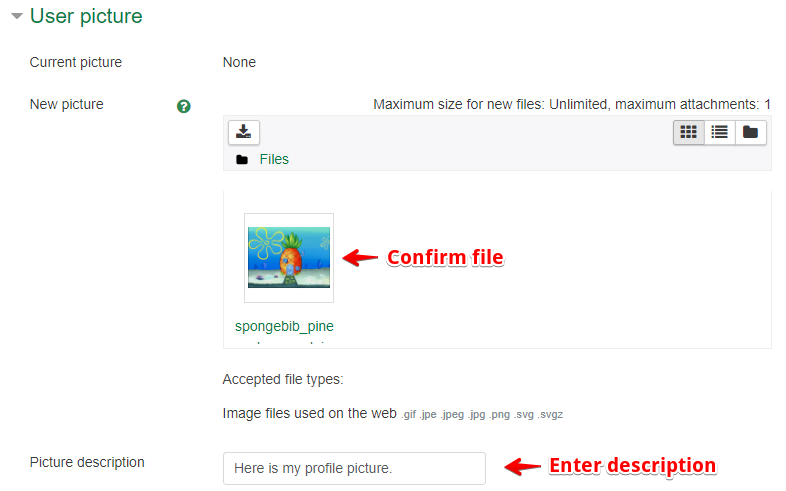Image resolution: width=786 pixels, height=491 pixels.
Task: Click the download all files icon
Action: (244, 132)
